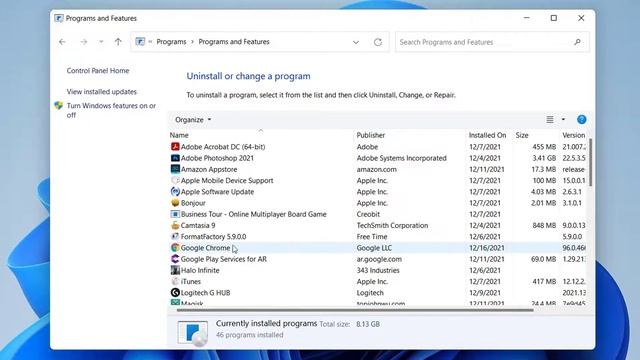Click the Google Play Services for AR icon
Screen dimensions: 640x360
175,259
